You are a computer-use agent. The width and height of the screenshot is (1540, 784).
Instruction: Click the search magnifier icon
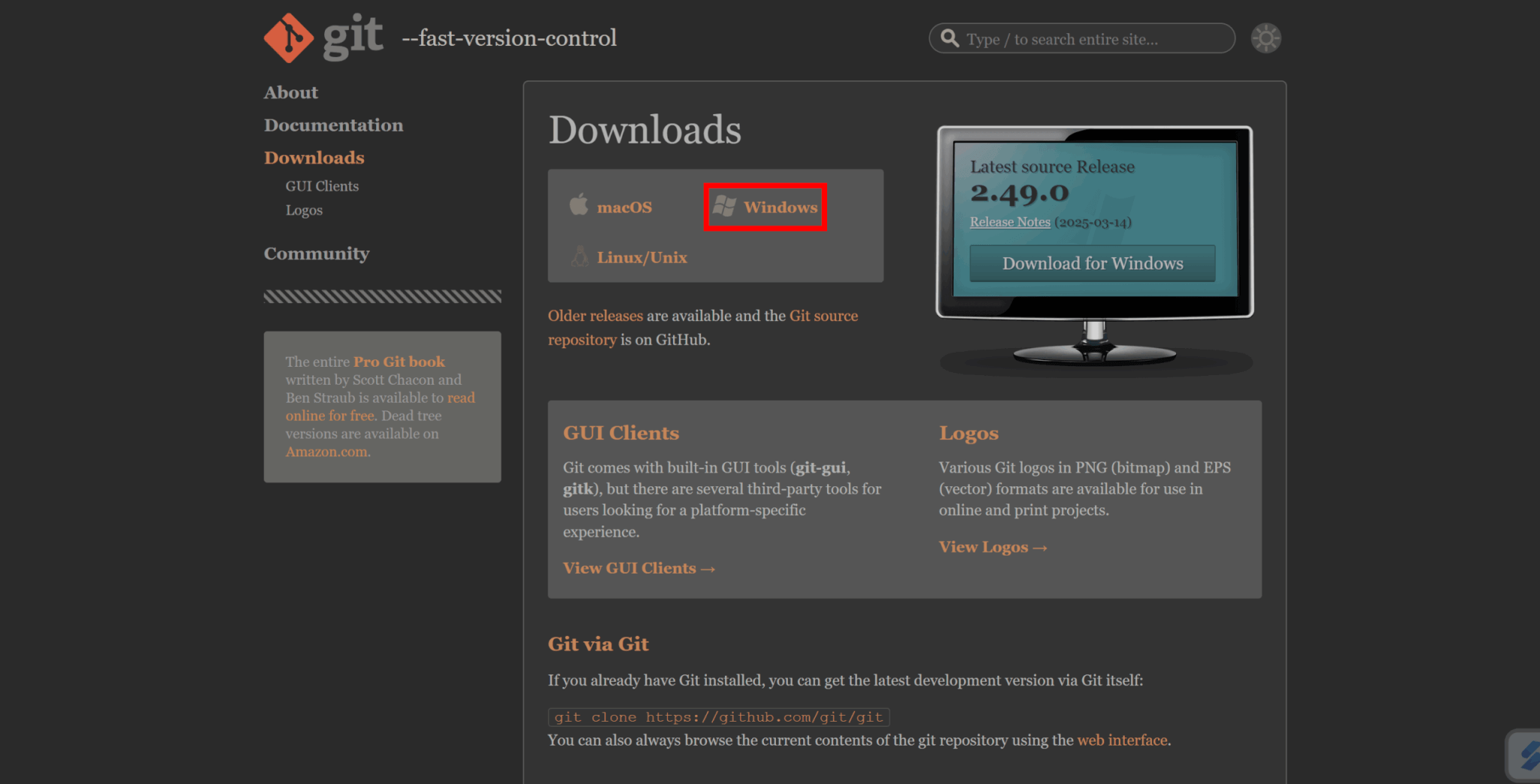point(950,38)
